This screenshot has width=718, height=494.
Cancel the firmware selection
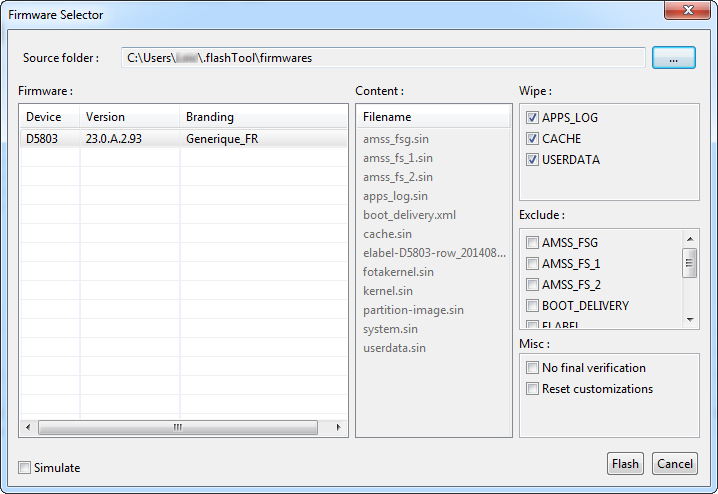click(x=674, y=464)
